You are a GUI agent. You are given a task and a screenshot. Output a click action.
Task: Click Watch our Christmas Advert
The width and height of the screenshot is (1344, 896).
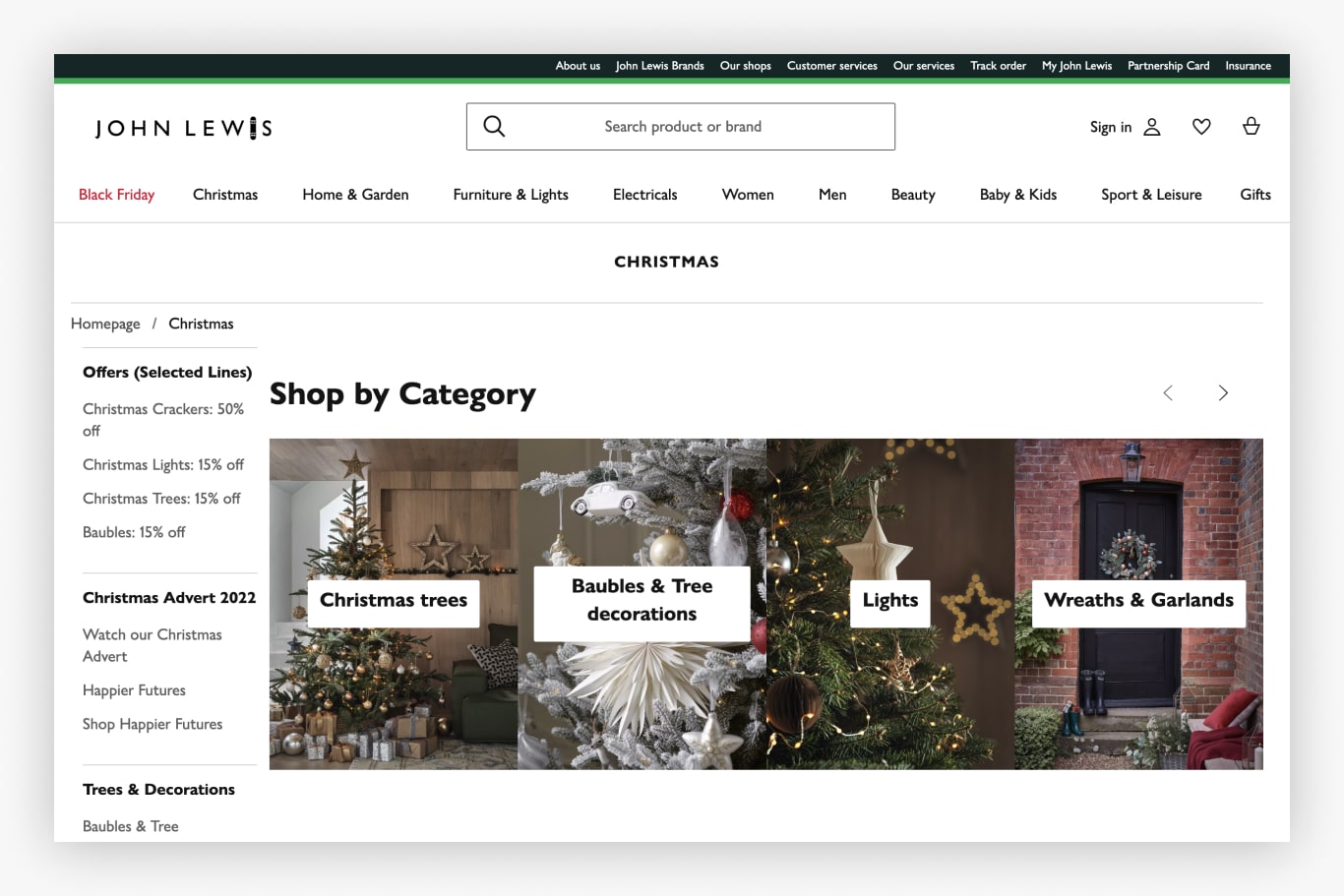coord(152,644)
